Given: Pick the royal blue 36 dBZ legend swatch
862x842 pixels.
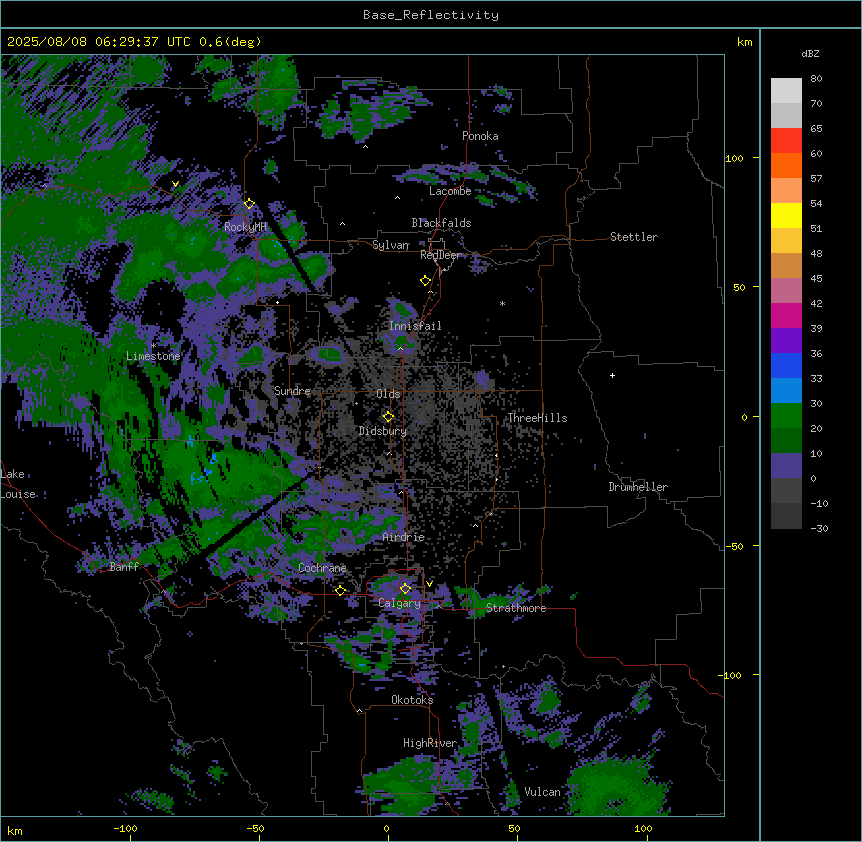Looking at the screenshot, I should [x=786, y=365].
